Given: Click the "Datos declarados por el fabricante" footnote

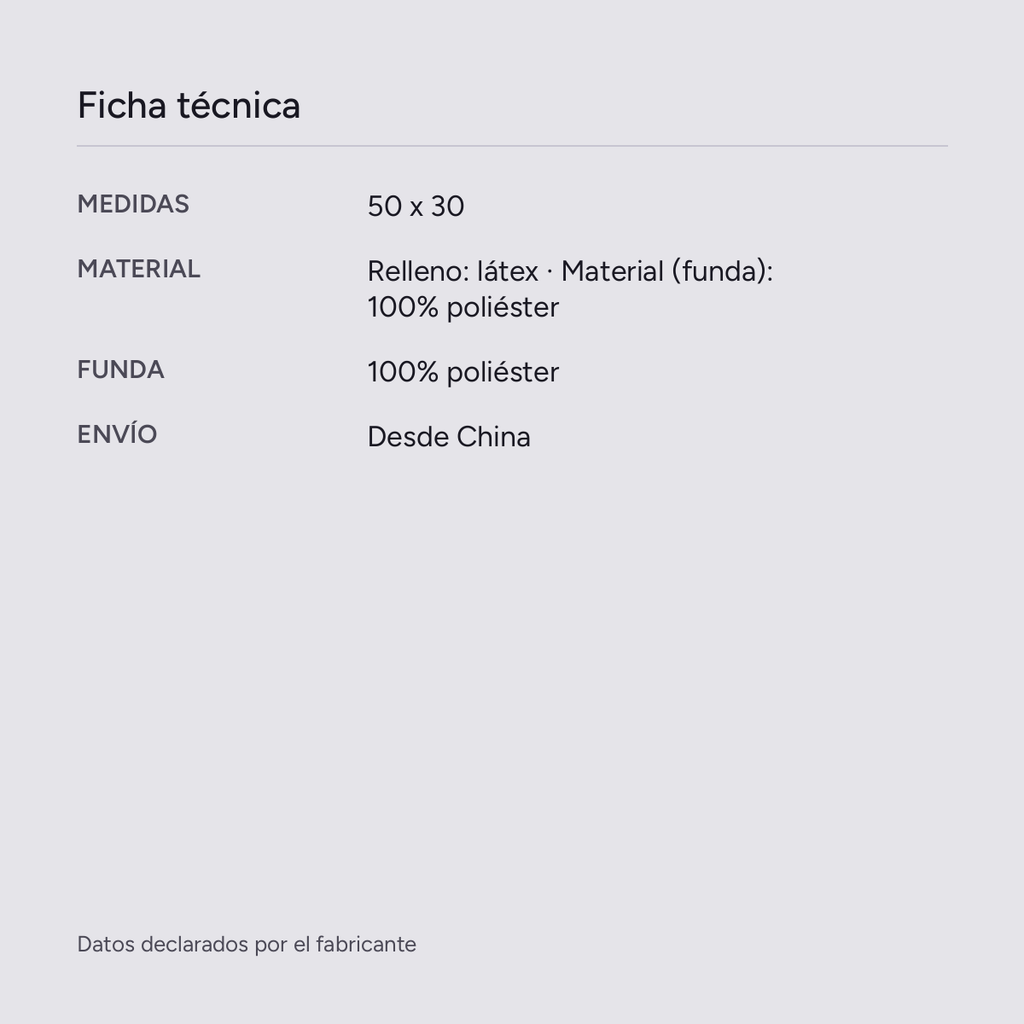Looking at the screenshot, I should 247,944.
